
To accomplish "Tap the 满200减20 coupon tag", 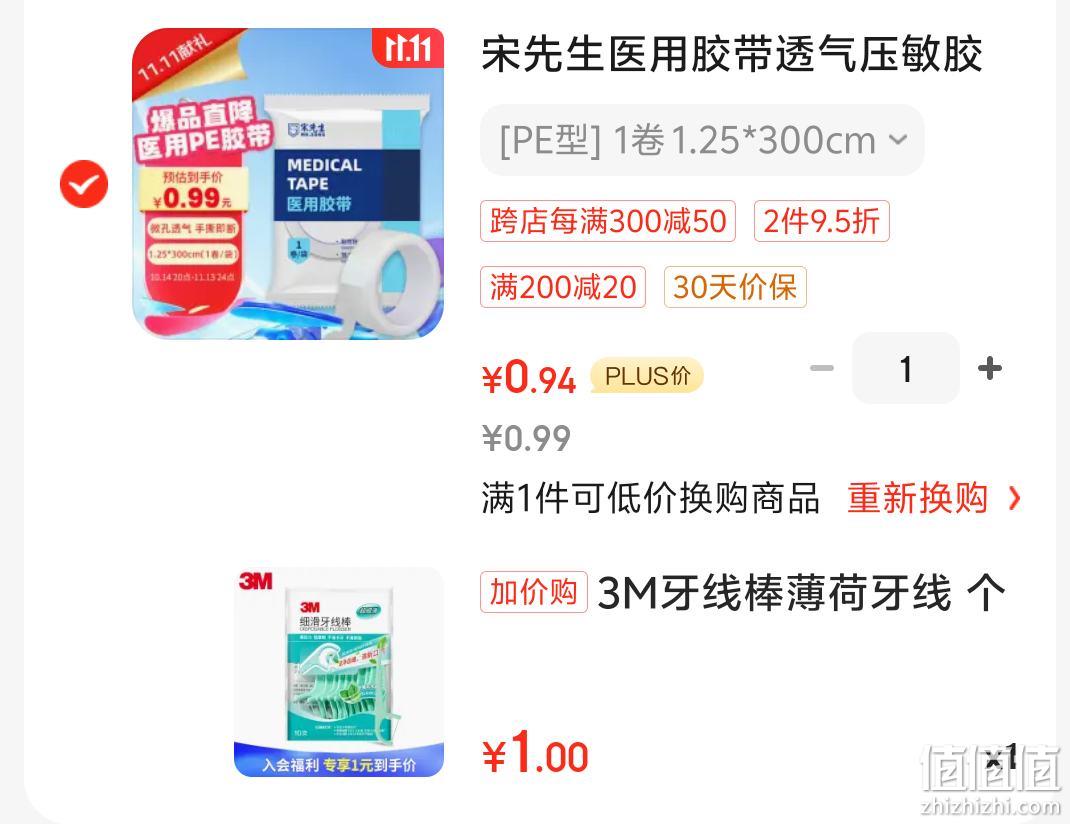I will click(563, 287).
